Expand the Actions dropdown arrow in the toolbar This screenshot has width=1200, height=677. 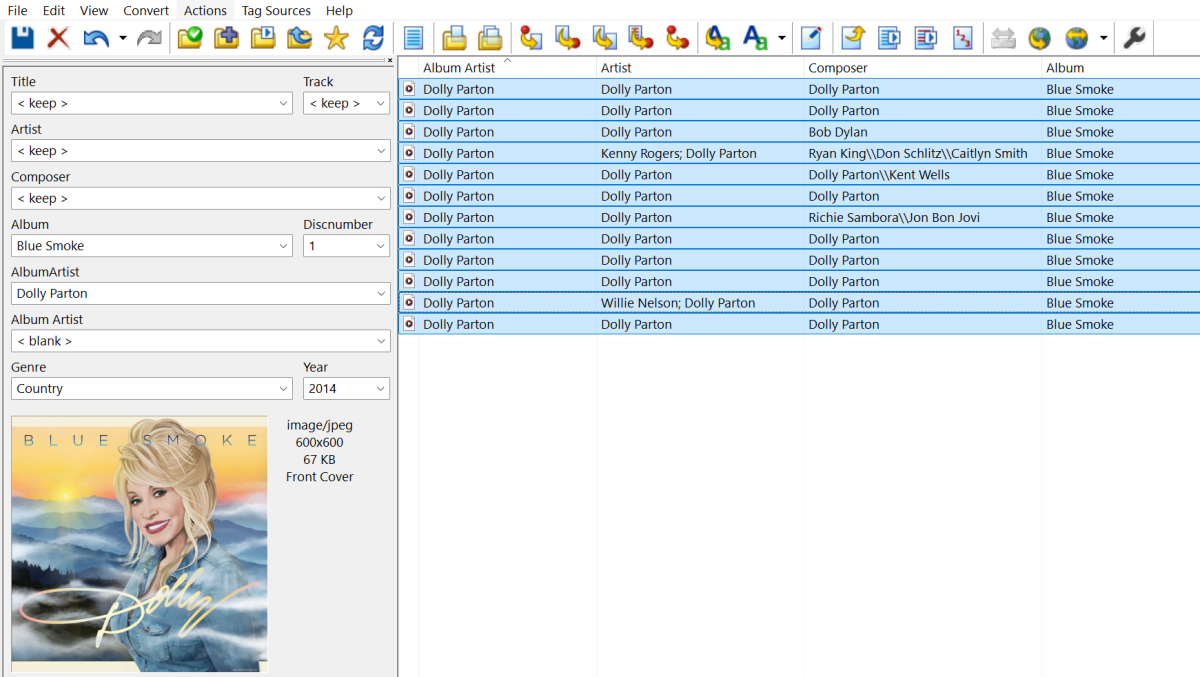pos(782,37)
